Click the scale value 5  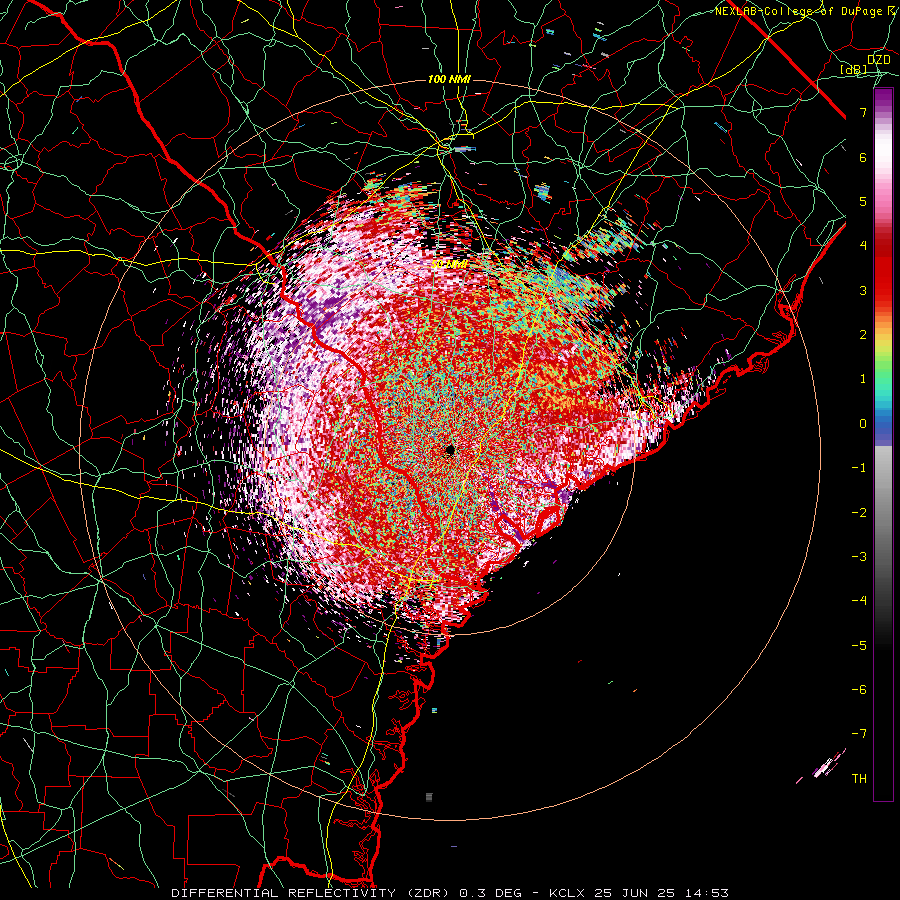863,201
